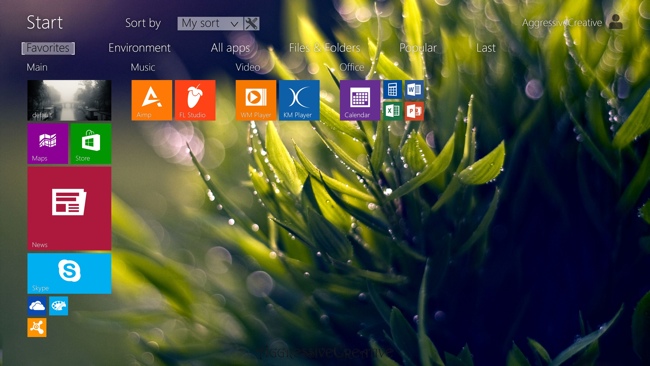The image size is (650, 366).
Task: Open the Files & Folders tab
Action: [x=325, y=48]
